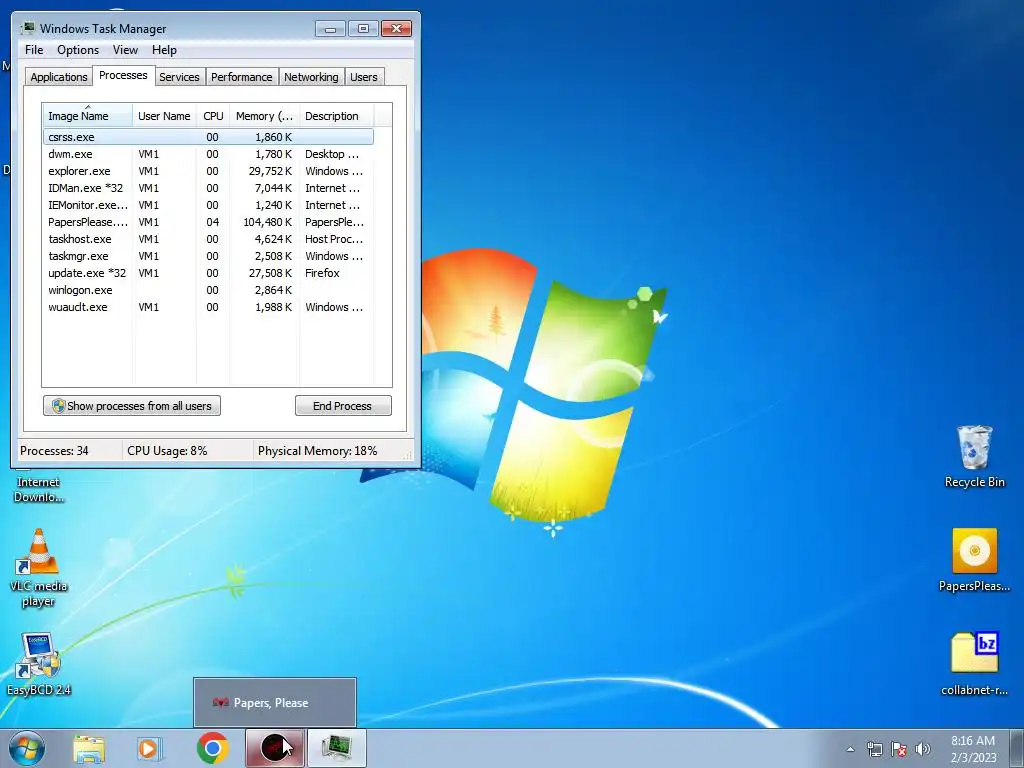Open Google Chrome from the taskbar

point(212,748)
